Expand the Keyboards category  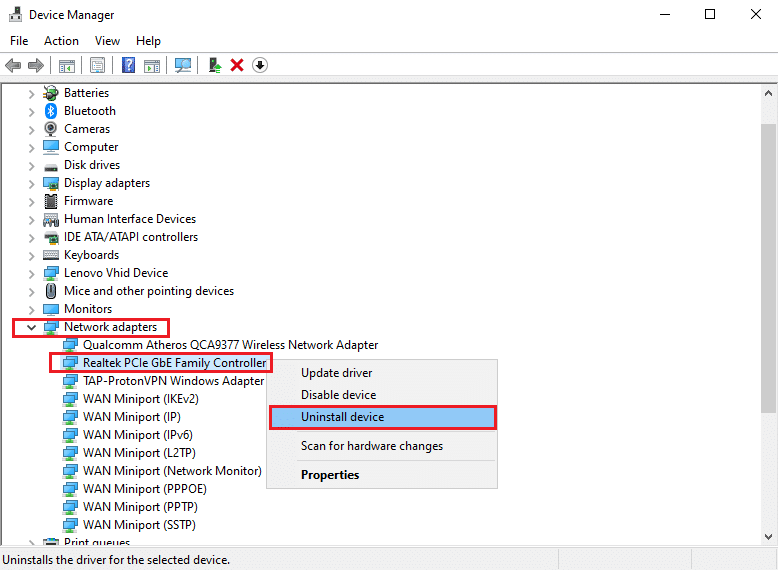(x=31, y=255)
